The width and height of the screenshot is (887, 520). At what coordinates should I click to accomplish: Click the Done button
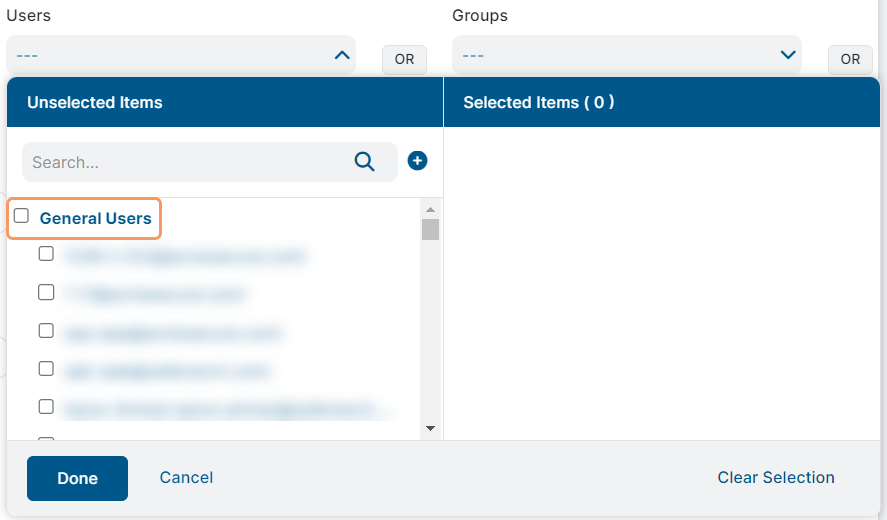tap(77, 478)
